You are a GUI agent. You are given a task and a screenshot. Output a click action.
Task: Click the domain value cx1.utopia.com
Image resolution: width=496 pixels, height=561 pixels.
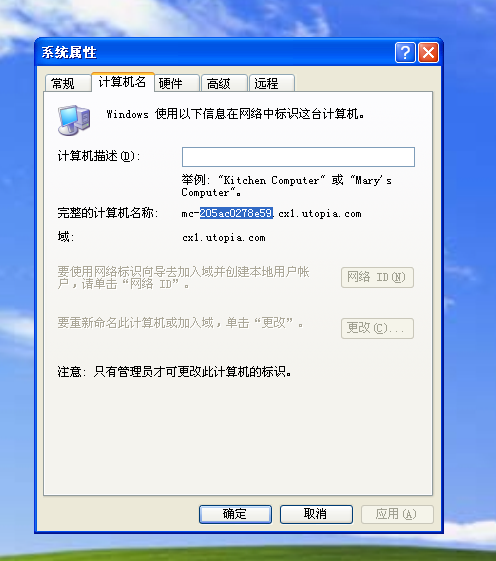click(x=224, y=238)
